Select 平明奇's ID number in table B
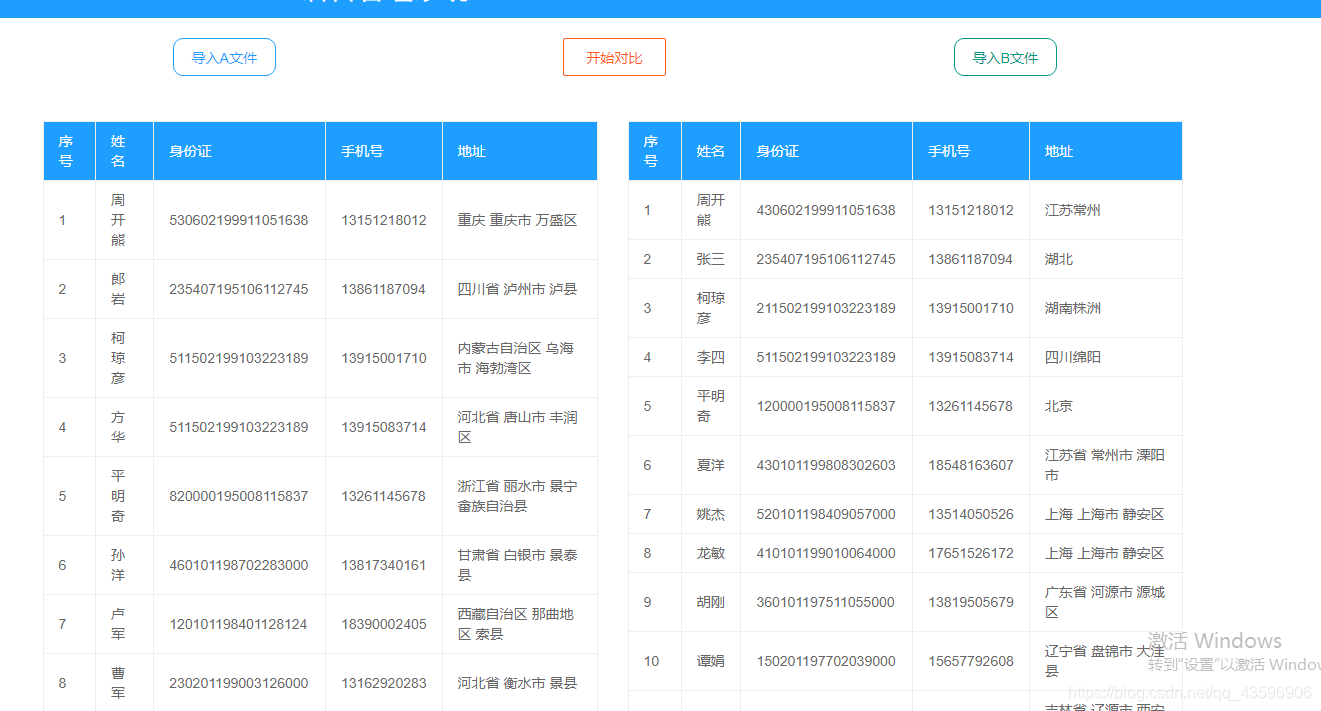Image resolution: width=1321 pixels, height=711 pixels. tap(825, 405)
